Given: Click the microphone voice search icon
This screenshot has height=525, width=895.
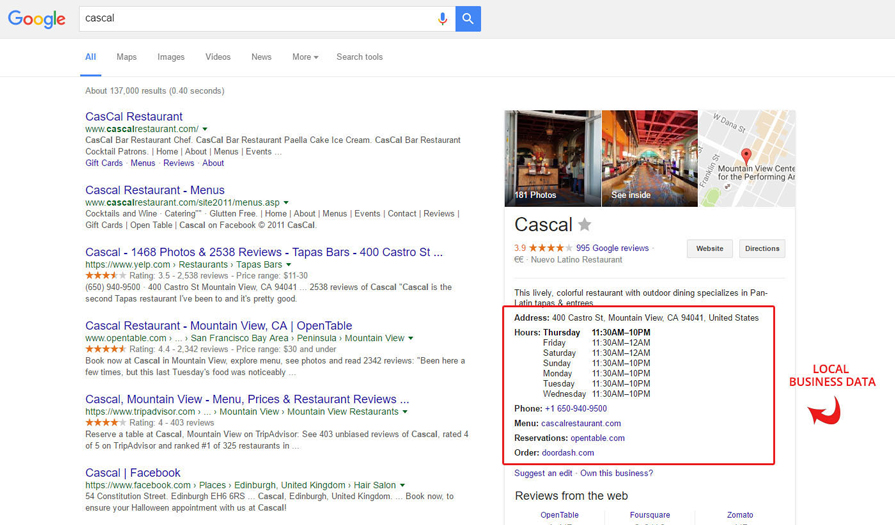Looking at the screenshot, I should pyautogui.click(x=442, y=19).
